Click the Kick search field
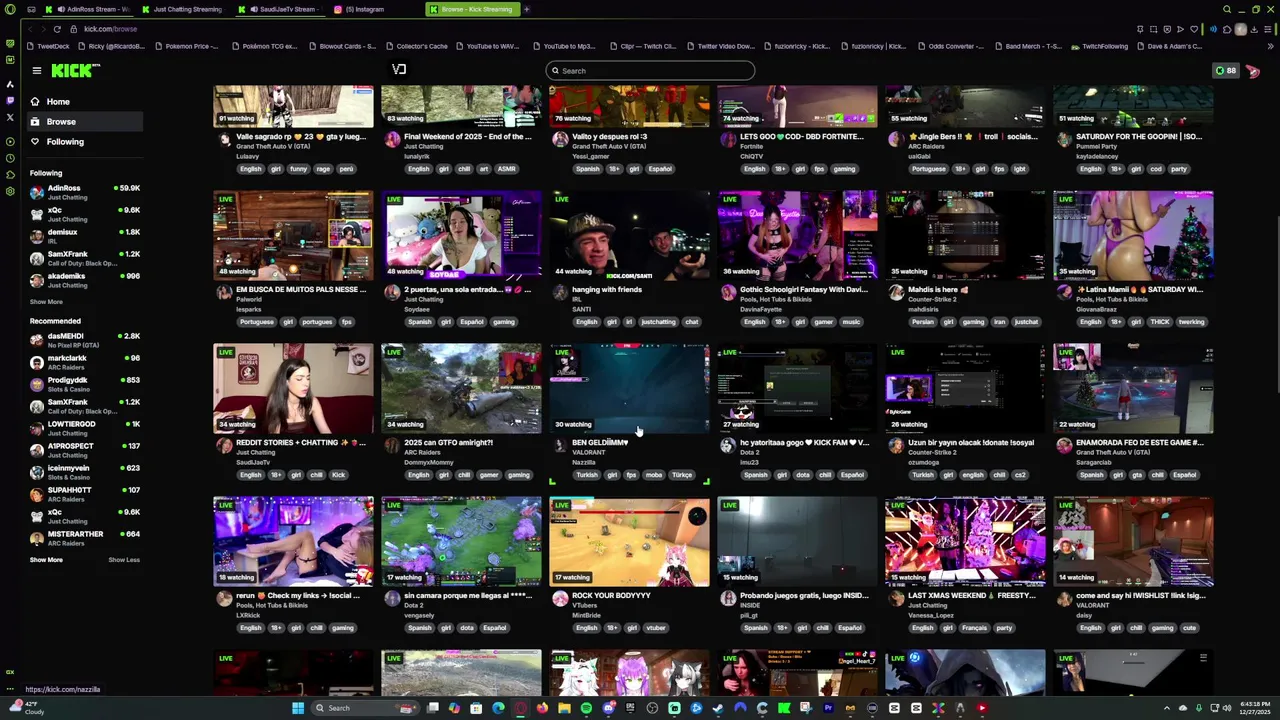This screenshot has width=1280, height=720. (x=650, y=70)
